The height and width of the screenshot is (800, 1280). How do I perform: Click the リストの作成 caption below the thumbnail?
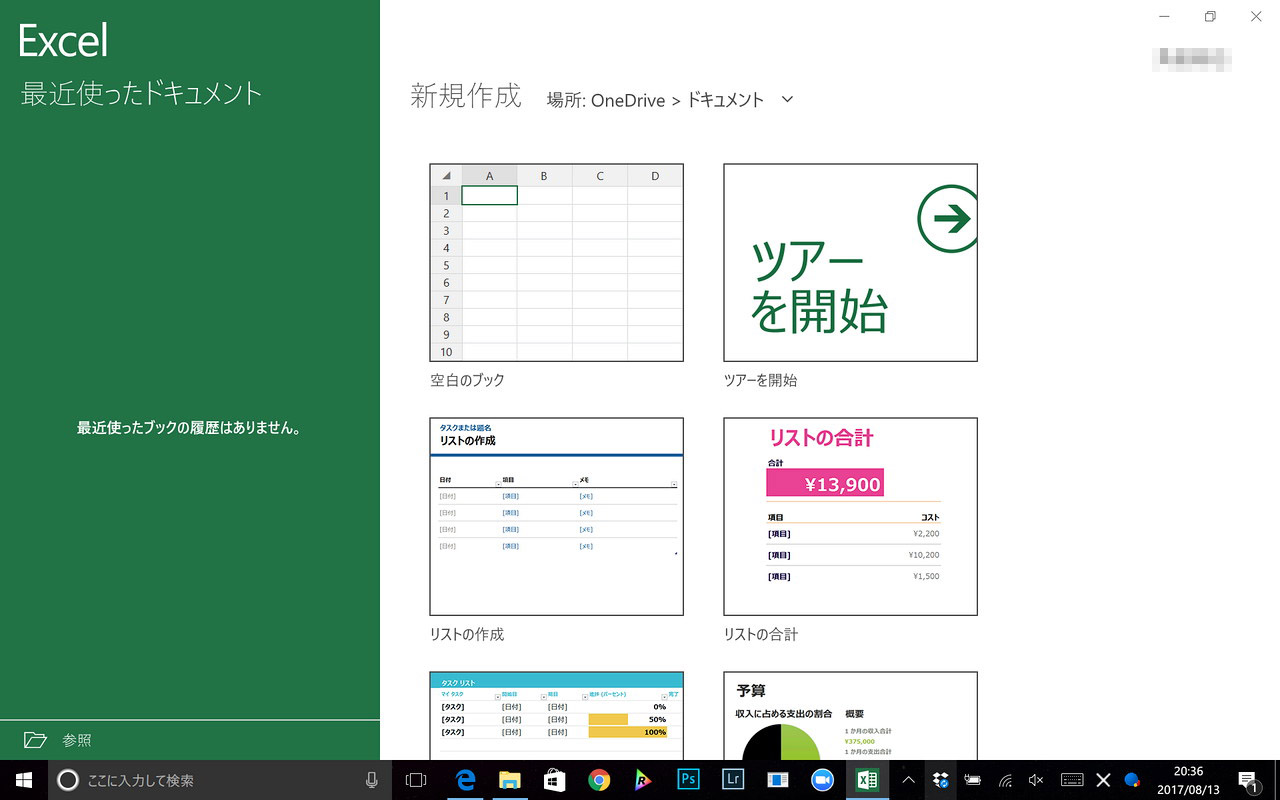coord(467,634)
